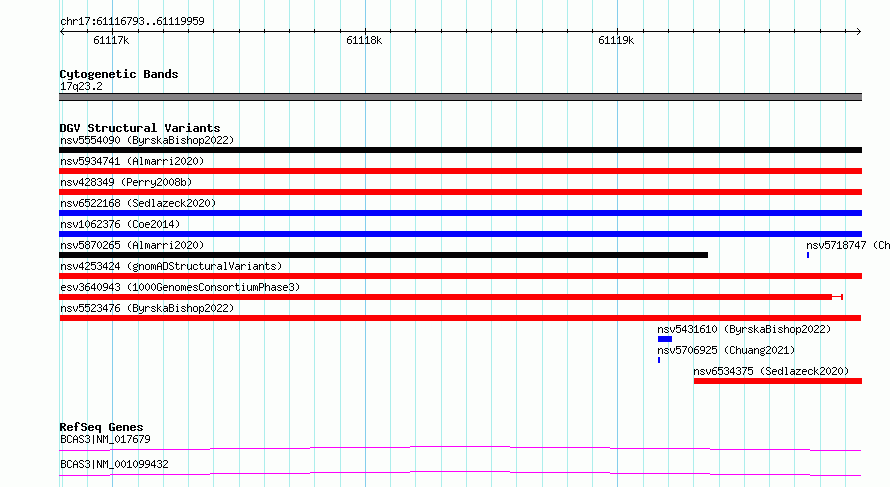890x487 pixels.
Task: Open nsv5870265 (Almarri2020) variant label
Action: 132,245
